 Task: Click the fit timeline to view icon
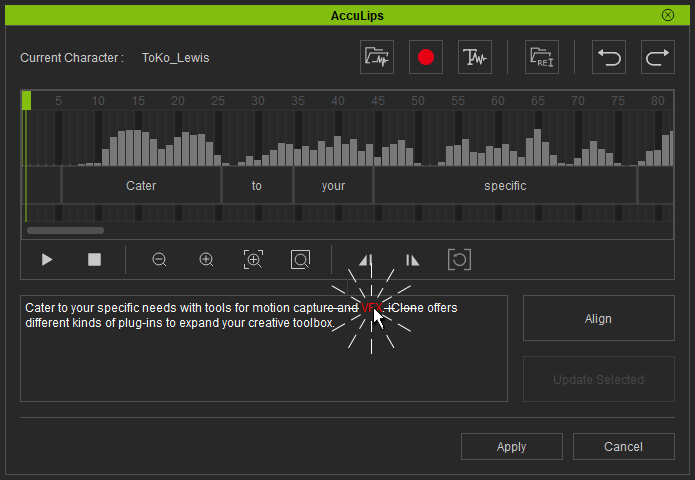pyautogui.click(x=300, y=260)
